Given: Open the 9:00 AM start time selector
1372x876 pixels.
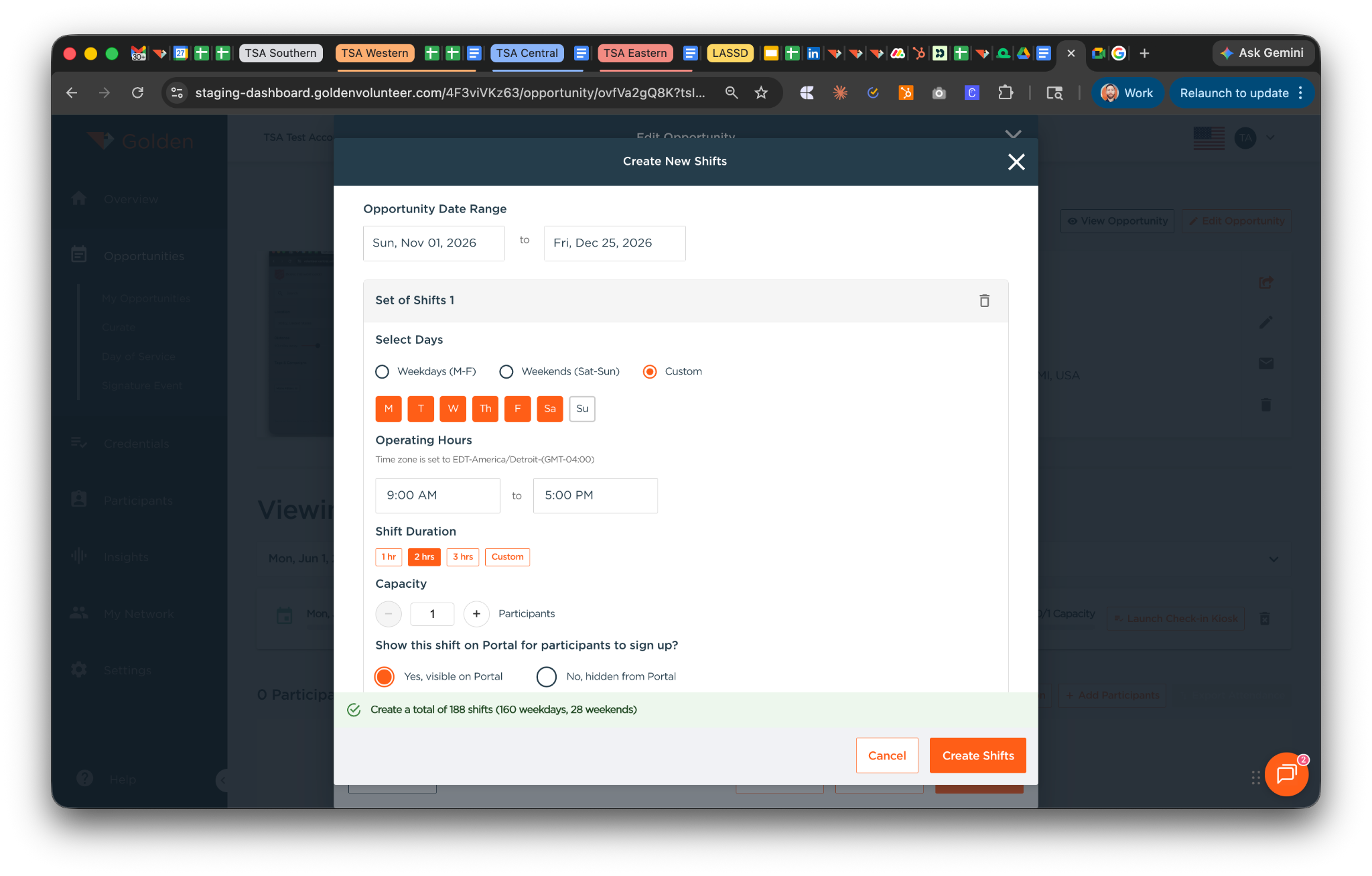Looking at the screenshot, I should pyautogui.click(x=437, y=495).
